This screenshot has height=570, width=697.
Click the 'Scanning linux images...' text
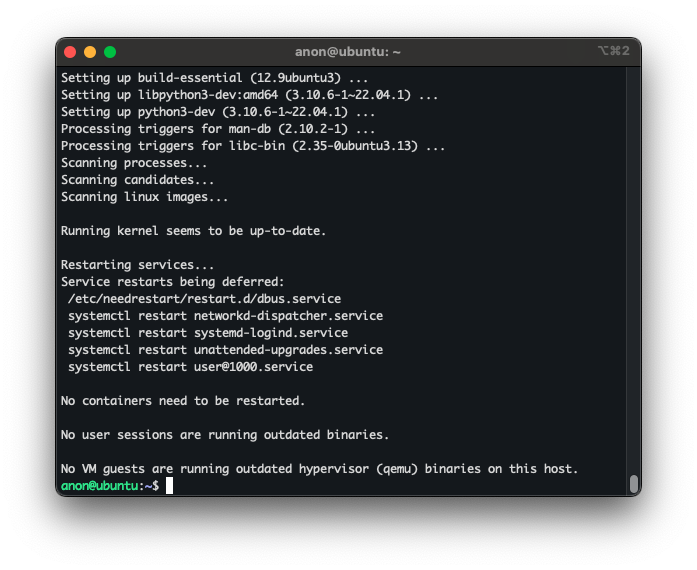pos(144,197)
